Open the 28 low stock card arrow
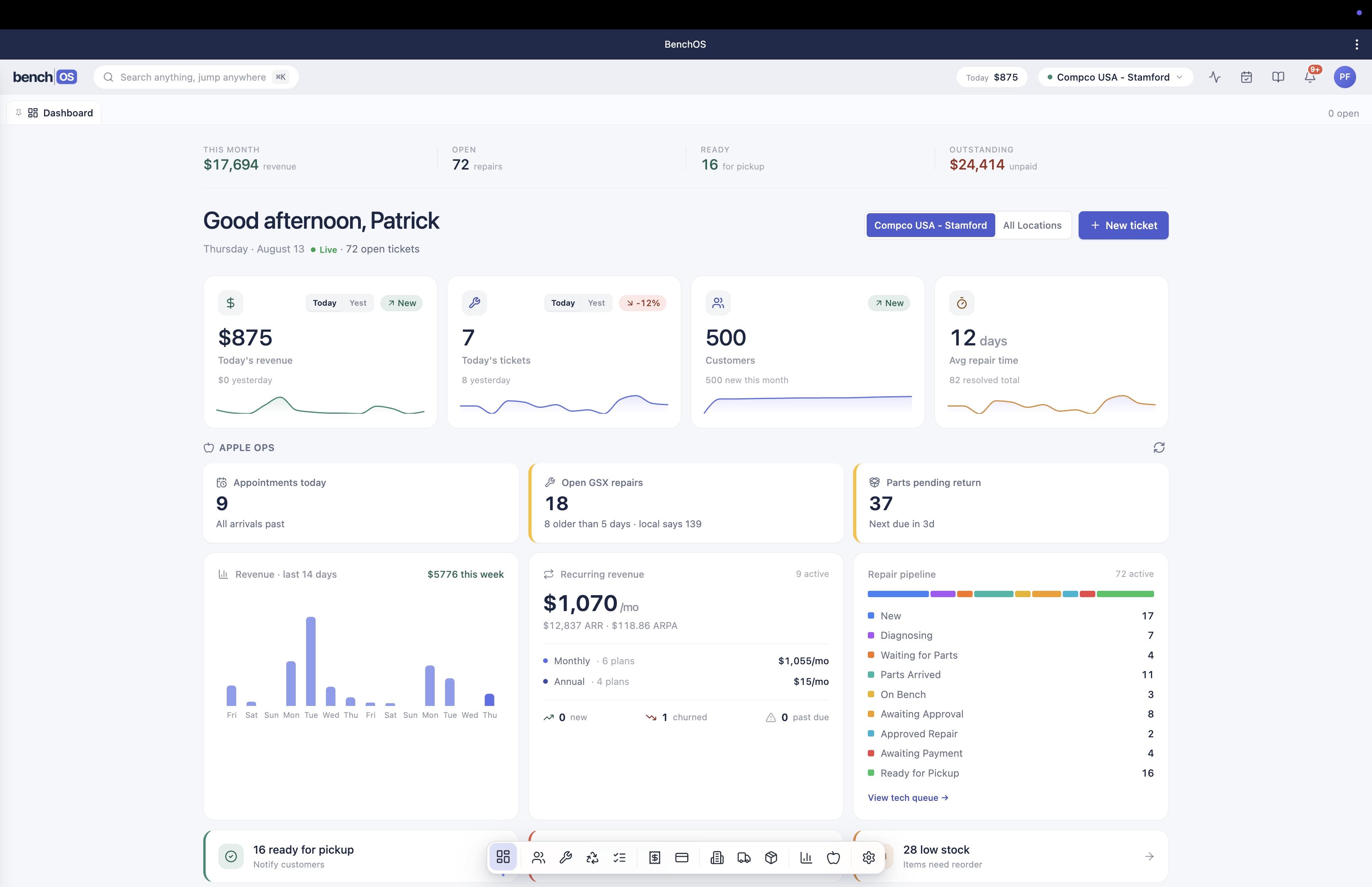This screenshot has height=887, width=1372. click(x=1148, y=856)
